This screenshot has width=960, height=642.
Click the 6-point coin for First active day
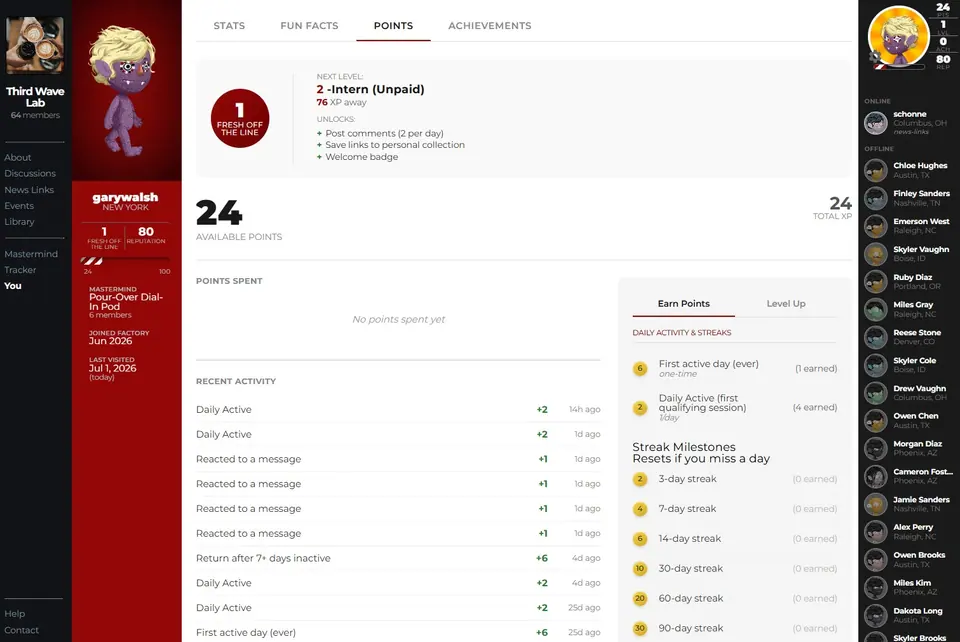click(x=640, y=368)
